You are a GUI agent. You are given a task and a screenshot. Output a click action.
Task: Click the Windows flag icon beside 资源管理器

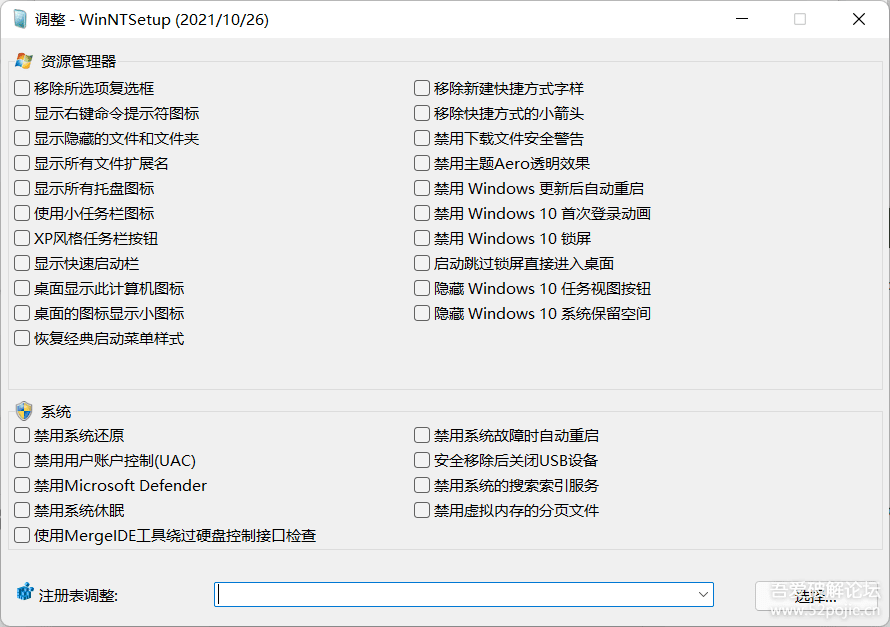pos(24,61)
